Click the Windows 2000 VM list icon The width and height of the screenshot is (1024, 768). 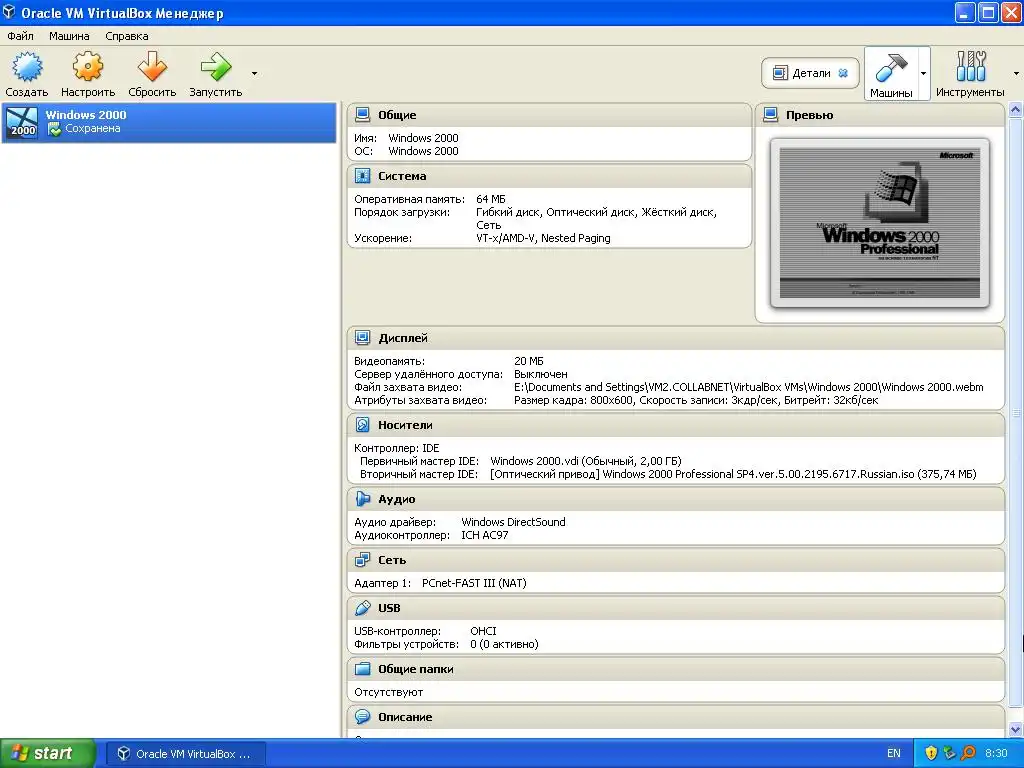(22, 122)
